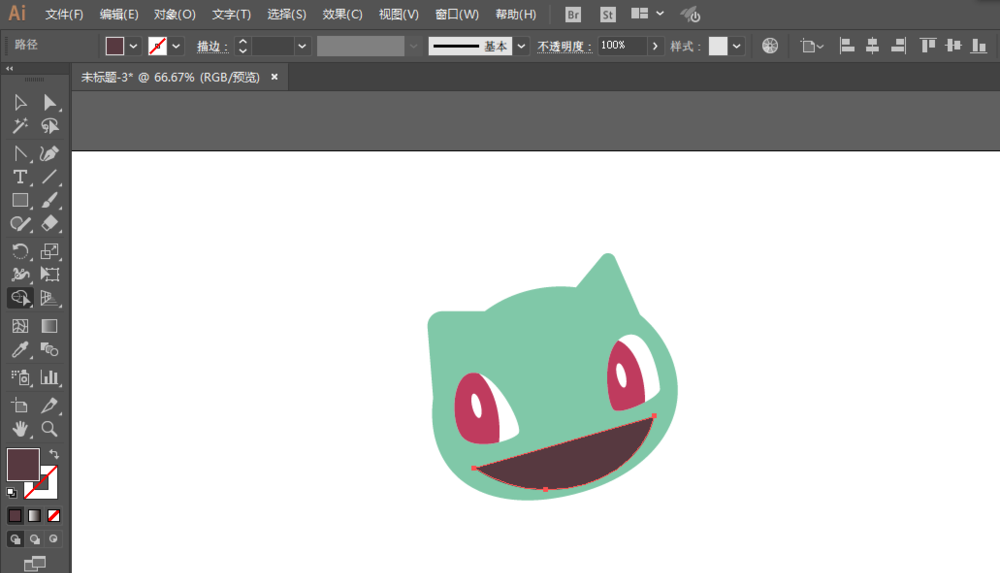
Task: Switch fill mode to Gradient
Action: tap(34, 516)
